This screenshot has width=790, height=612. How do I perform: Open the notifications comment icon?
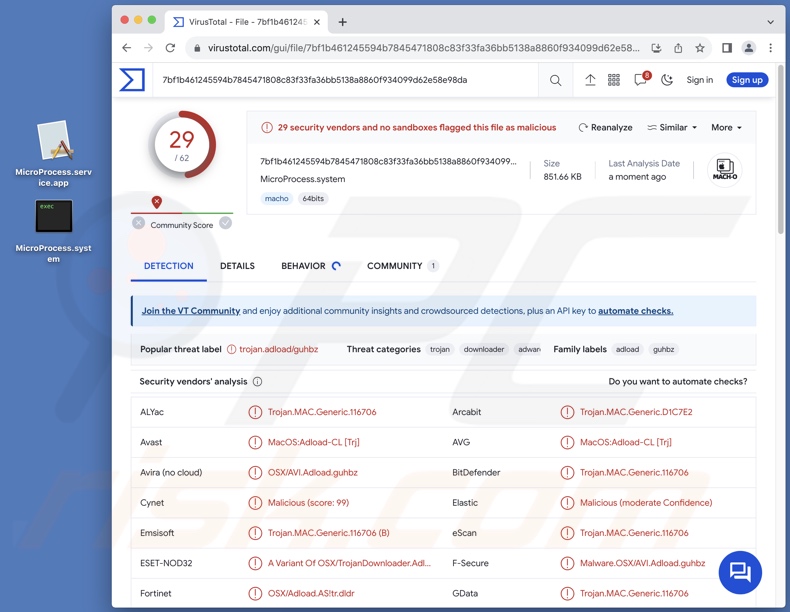(x=641, y=80)
